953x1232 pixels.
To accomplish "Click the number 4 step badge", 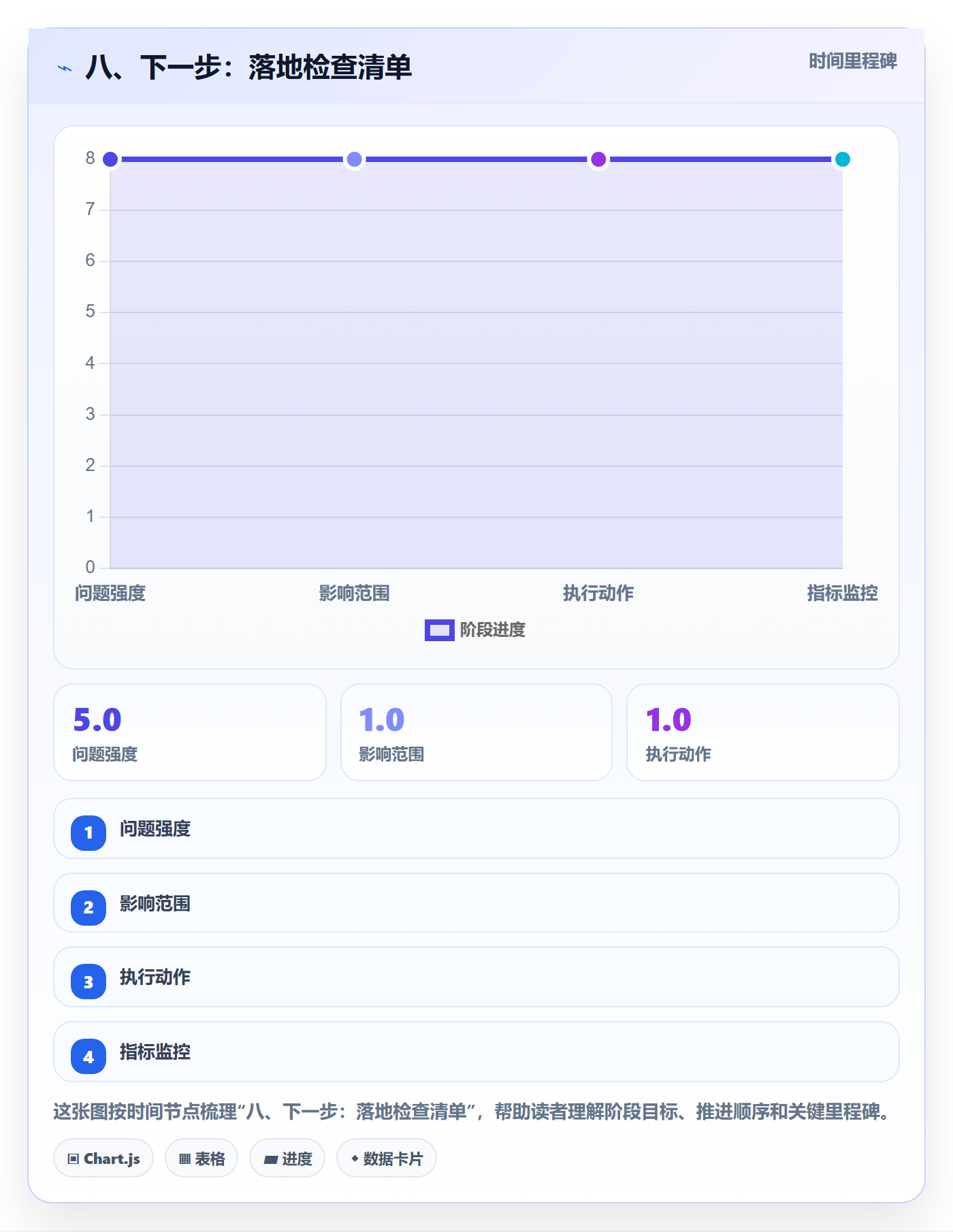I will (x=88, y=1056).
